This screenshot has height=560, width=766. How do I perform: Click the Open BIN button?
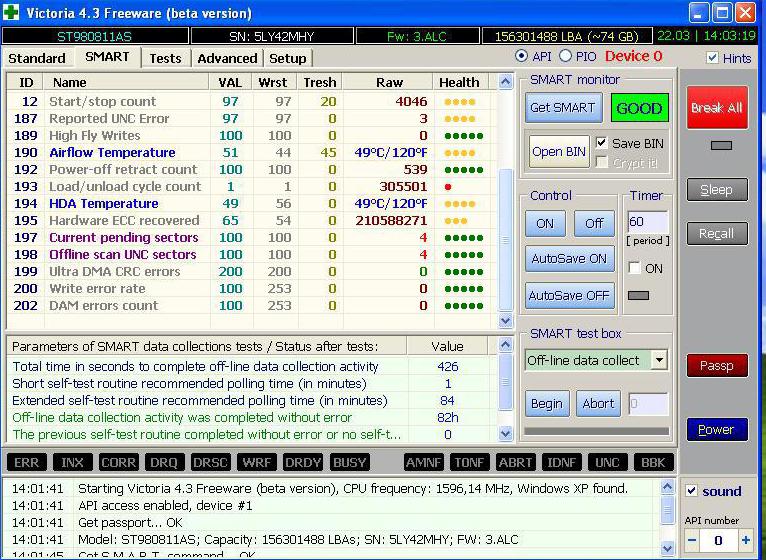click(x=559, y=152)
